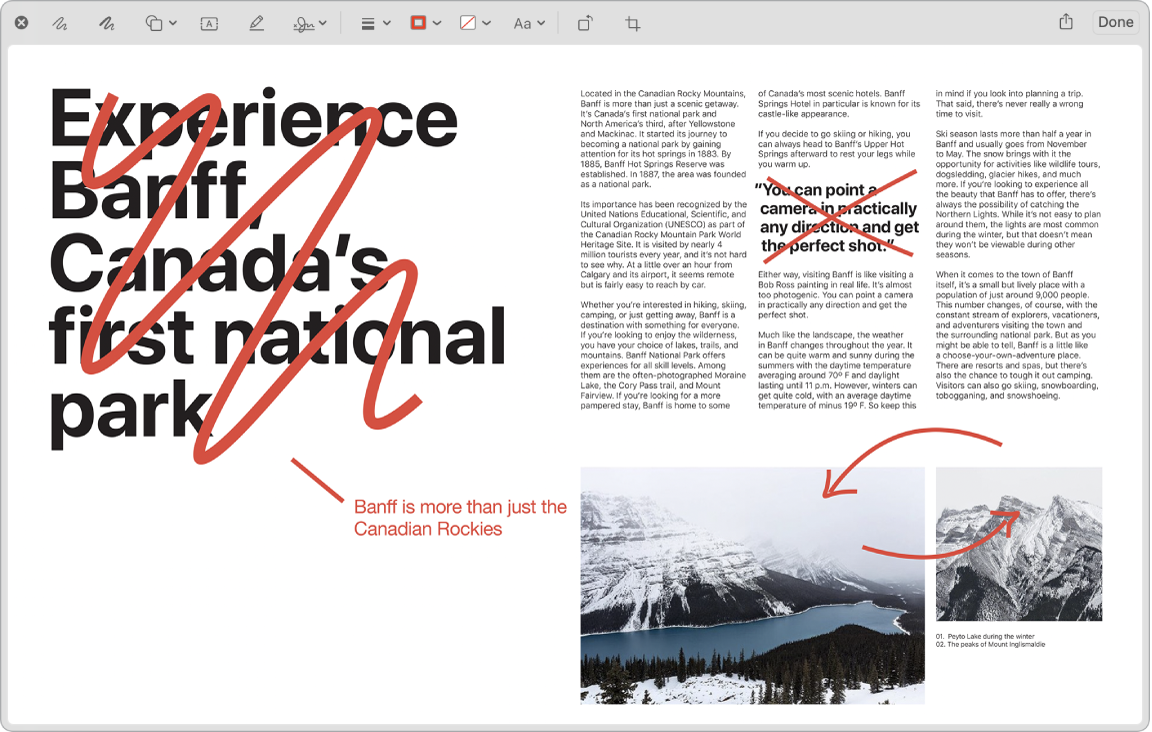Screen dimensions: 1152x732
Task: Select the Sketch tool
Action: 59,22
